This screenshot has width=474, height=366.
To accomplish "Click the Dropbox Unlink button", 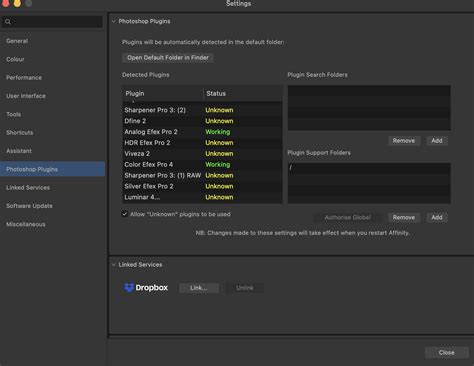I will (245, 288).
